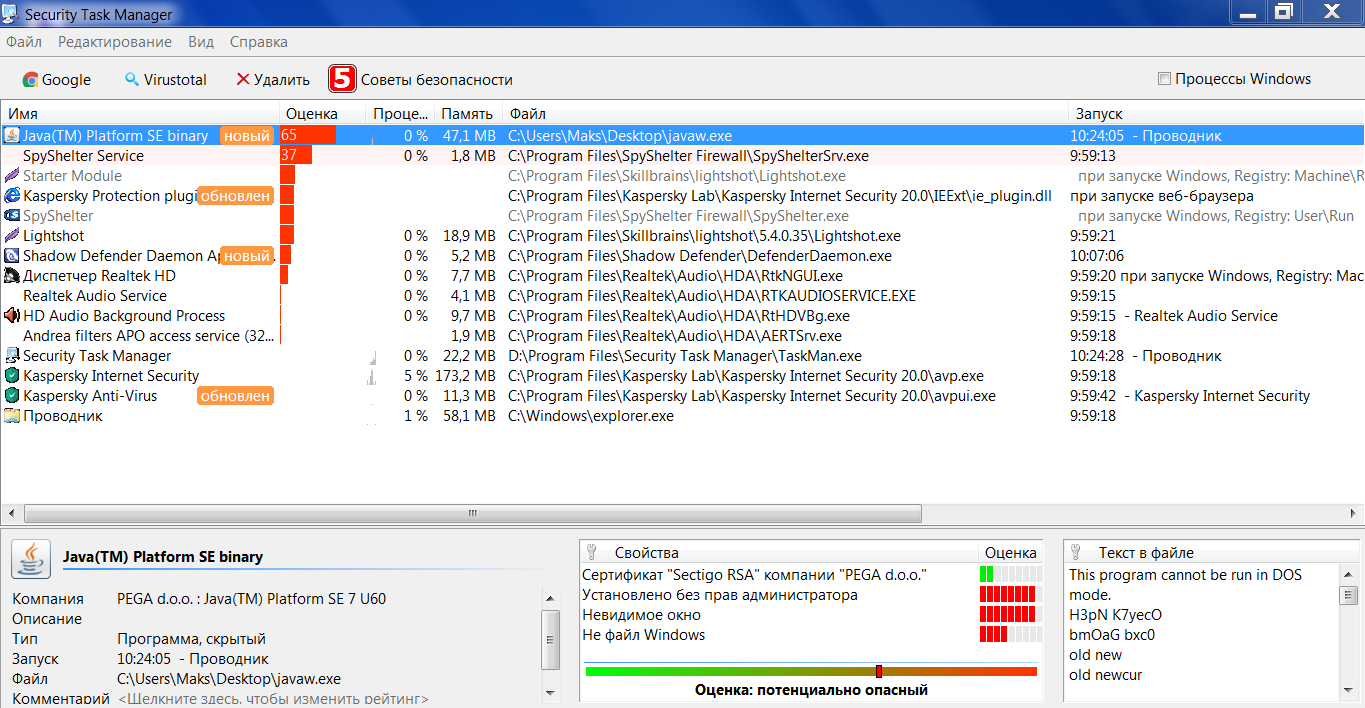The width and height of the screenshot is (1365, 708).
Task: Sort the list by Оценка column header
Action: tap(323, 114)
